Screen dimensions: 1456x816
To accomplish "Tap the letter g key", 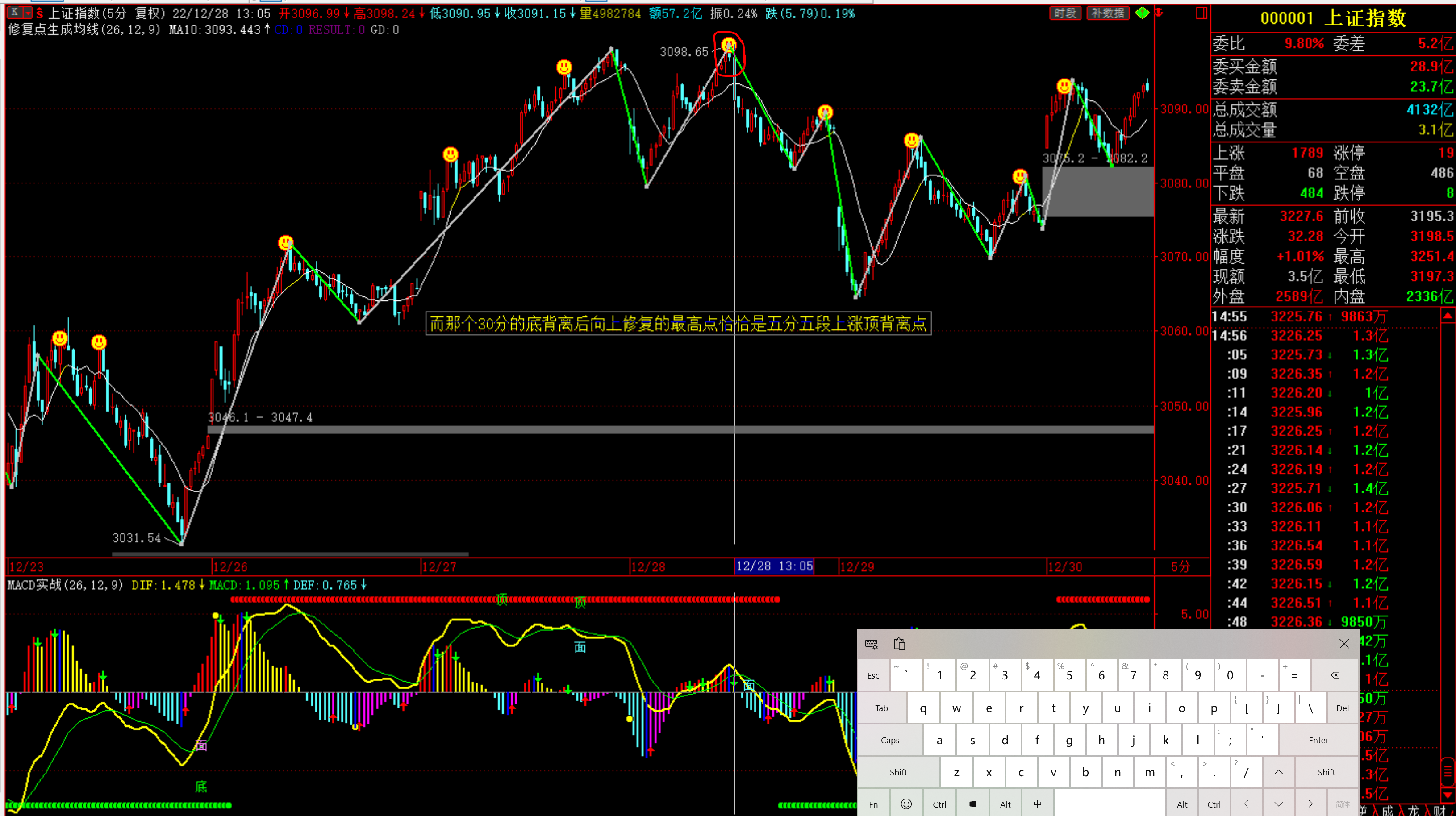I will [x=1069, y=740].
